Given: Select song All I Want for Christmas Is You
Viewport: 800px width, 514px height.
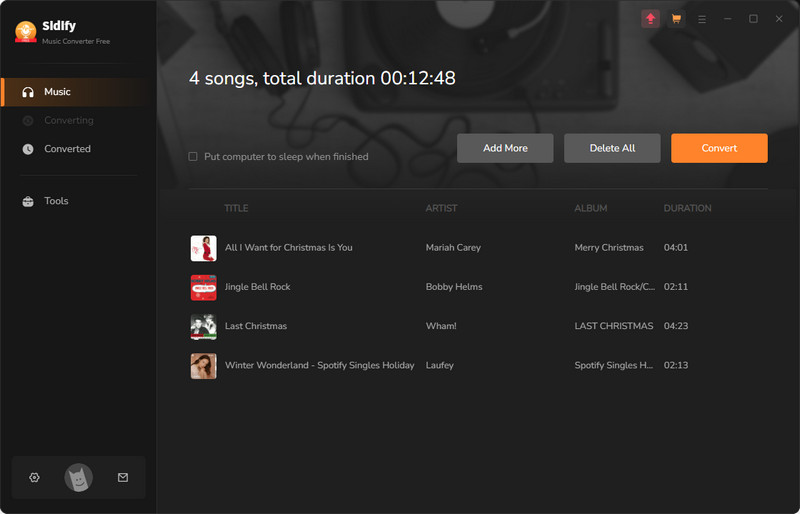Looking at the screenshot, I should point(289,248).
